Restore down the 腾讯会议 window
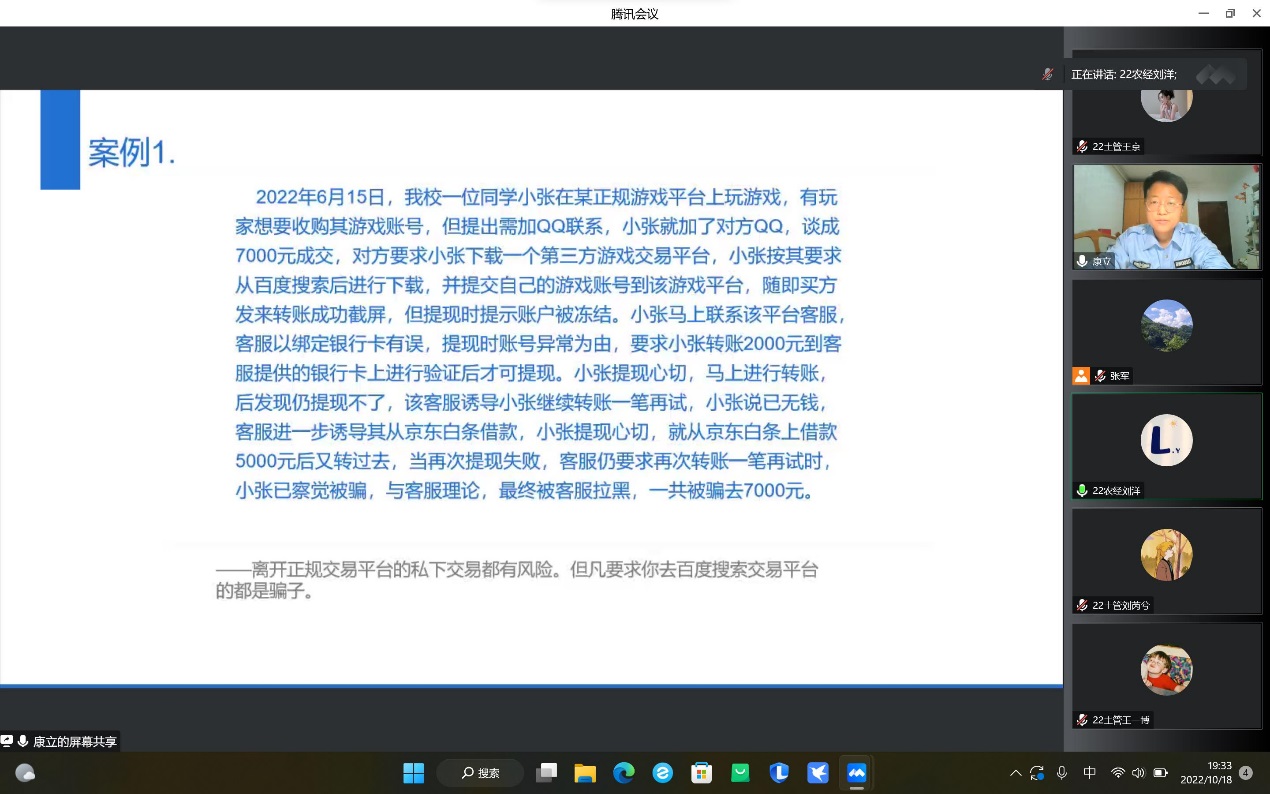This screenshot has height=794, width=1270. (1230, 13)
